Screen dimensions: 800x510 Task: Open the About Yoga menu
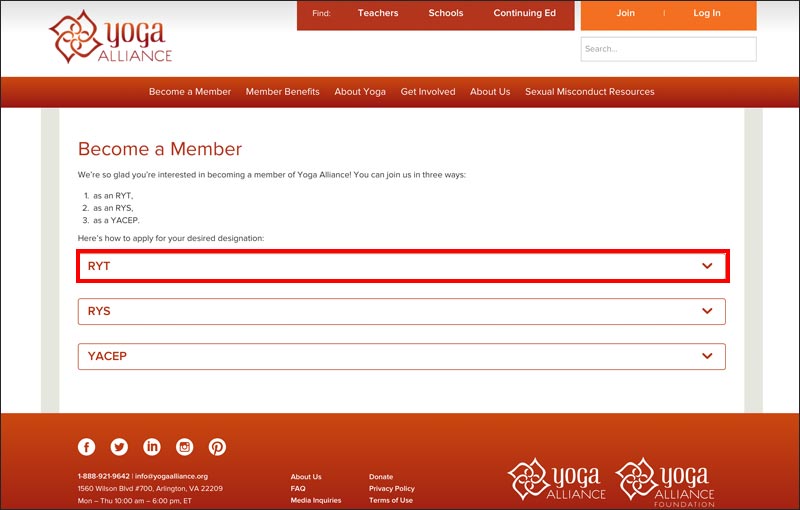(360, 92)
